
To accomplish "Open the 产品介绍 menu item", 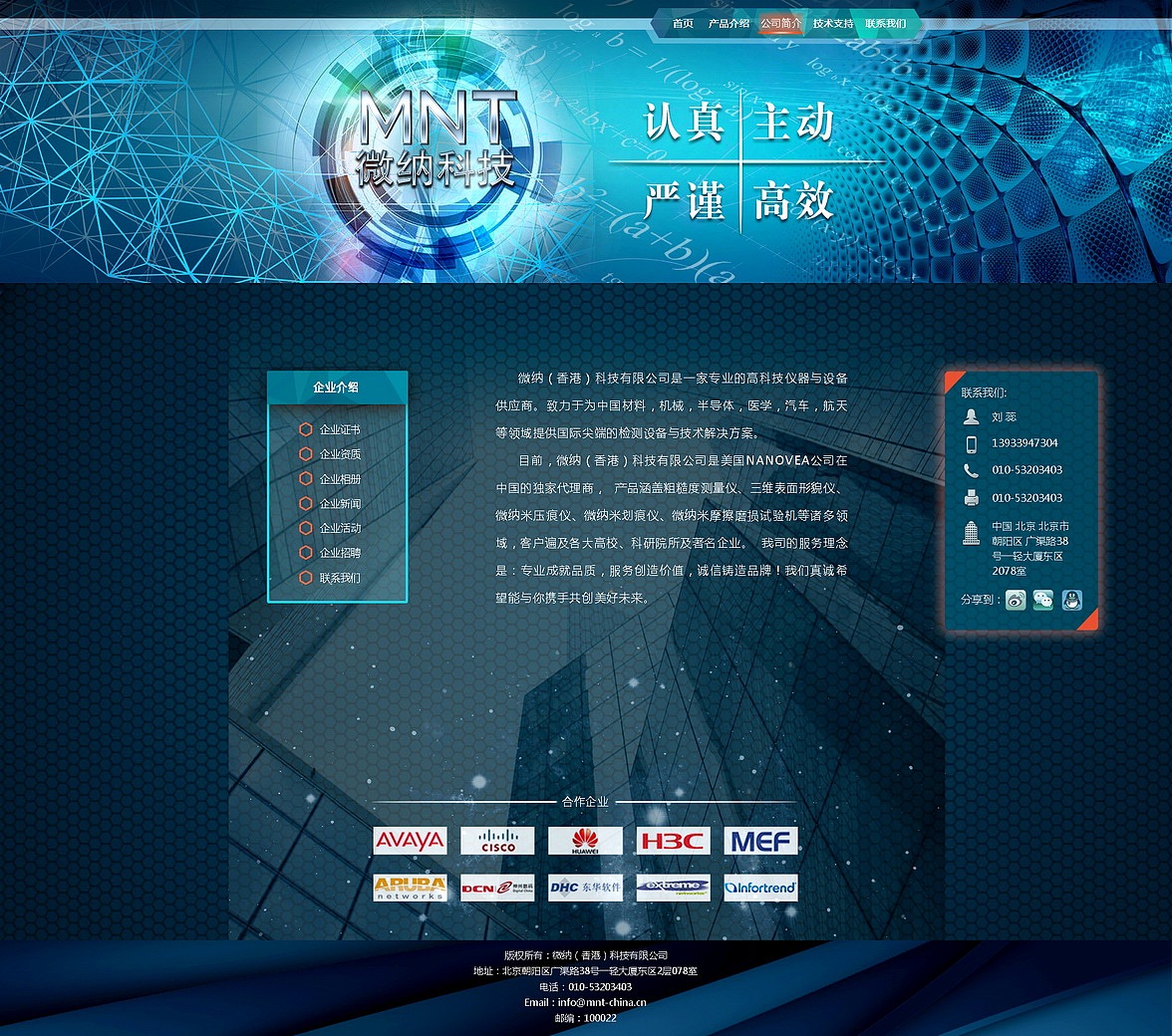I will 730,24.
